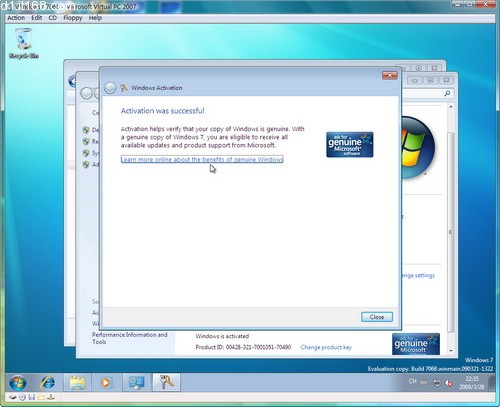Click the hard disk icon in the Virtual PC status bar
Image resolution: width=500 pixels, height=407 pixels.
tap(13, 397)
